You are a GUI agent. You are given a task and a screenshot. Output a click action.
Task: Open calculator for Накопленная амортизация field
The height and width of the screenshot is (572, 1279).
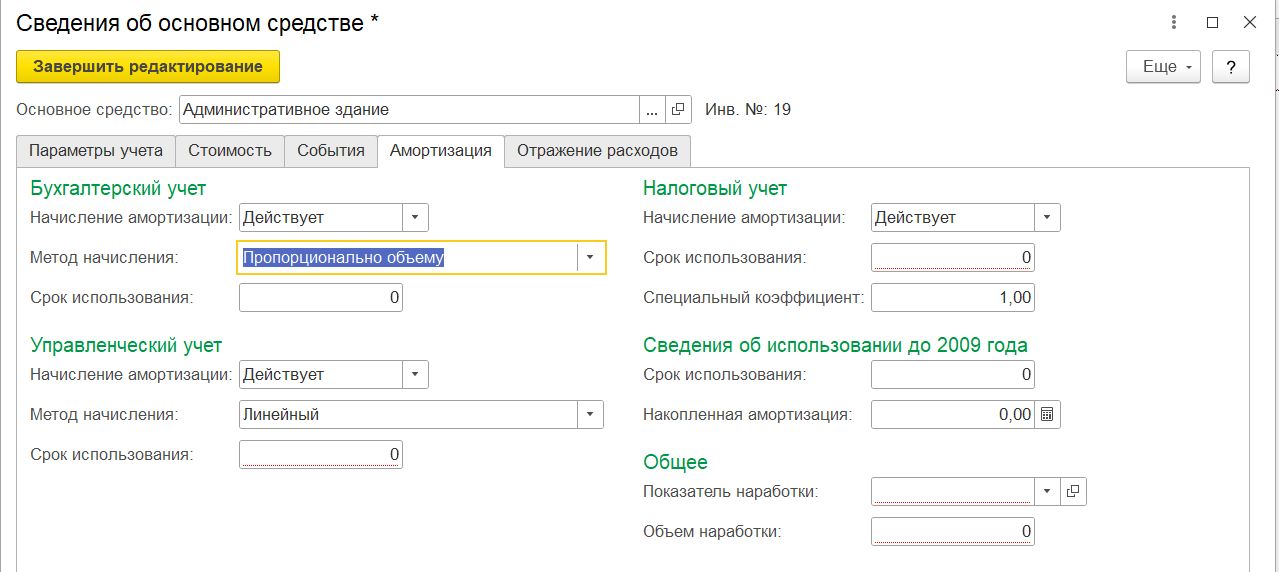pos(1047,414)
